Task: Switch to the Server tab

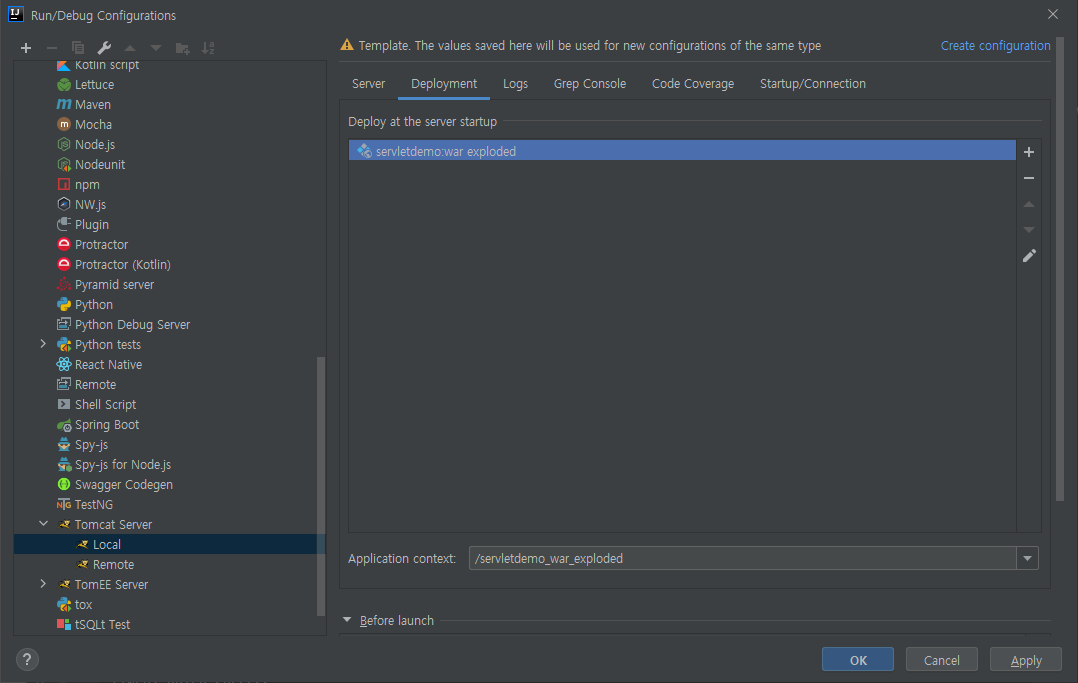Action: pos(368,83)
